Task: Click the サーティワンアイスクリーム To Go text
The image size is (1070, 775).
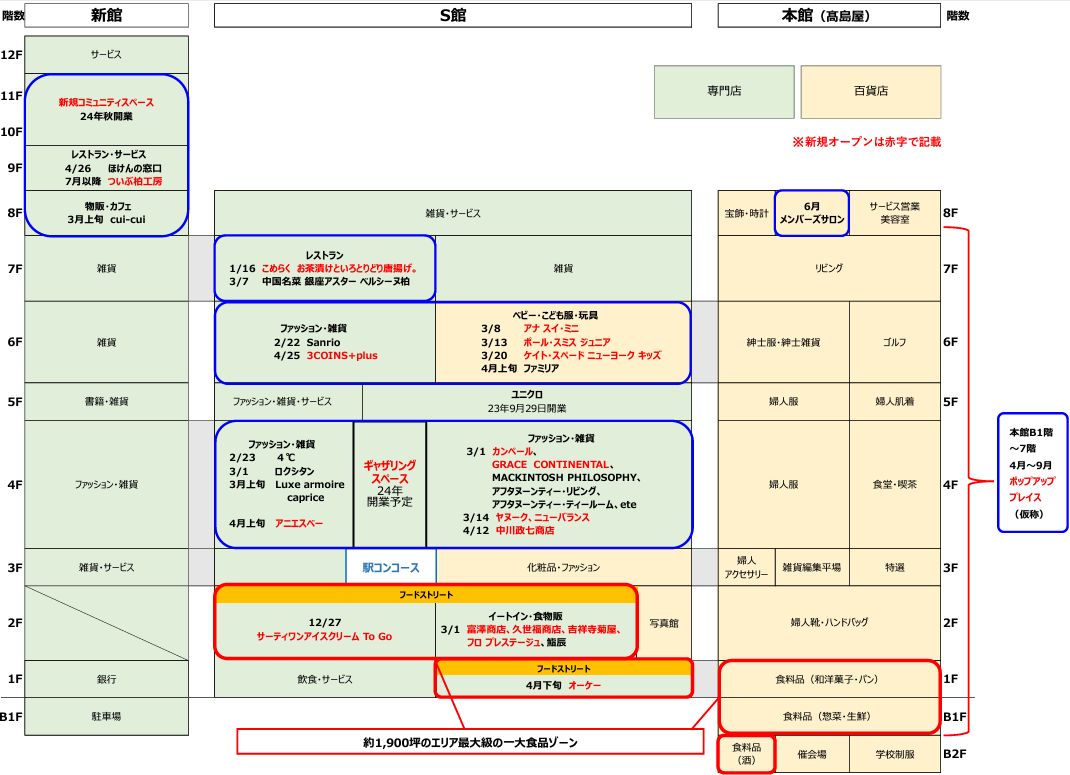Action: [325, 636]
